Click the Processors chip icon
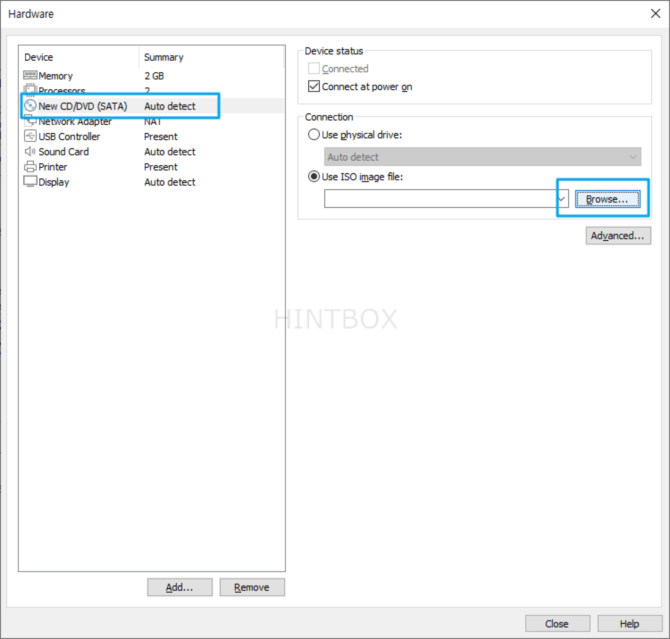Viewport: 670px width, 639px height. (x=30, y=89)
